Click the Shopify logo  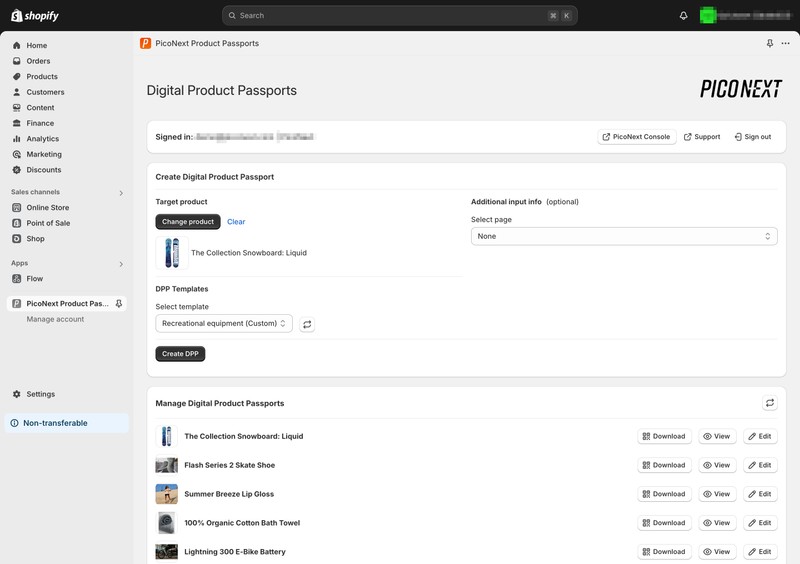click(35, 16)
